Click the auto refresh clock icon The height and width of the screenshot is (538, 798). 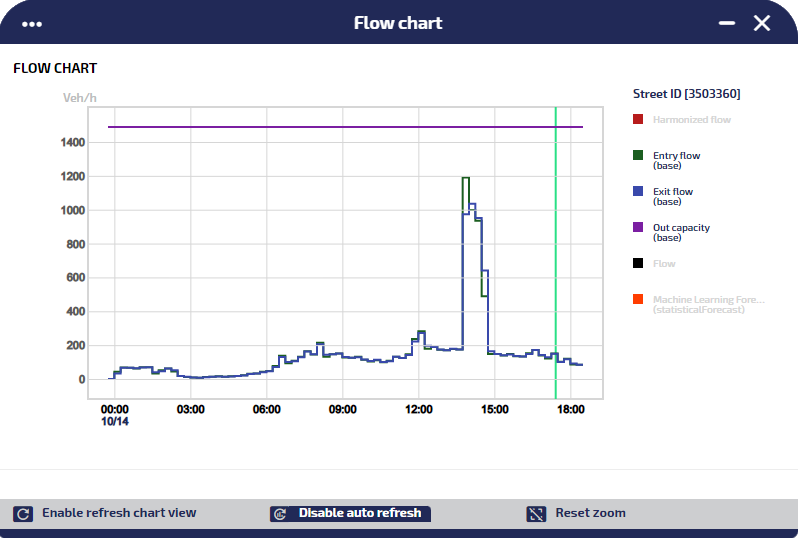point(280,514)
